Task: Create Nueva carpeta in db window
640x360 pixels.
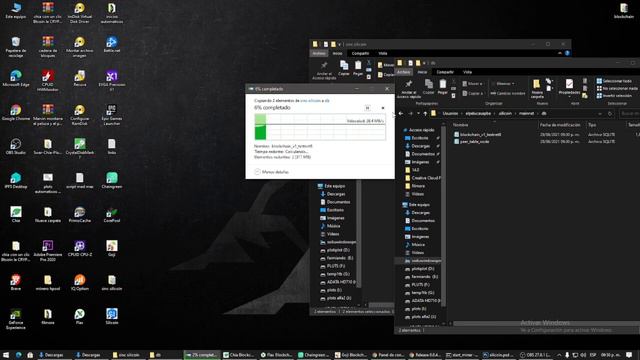Action: point(537,88)
